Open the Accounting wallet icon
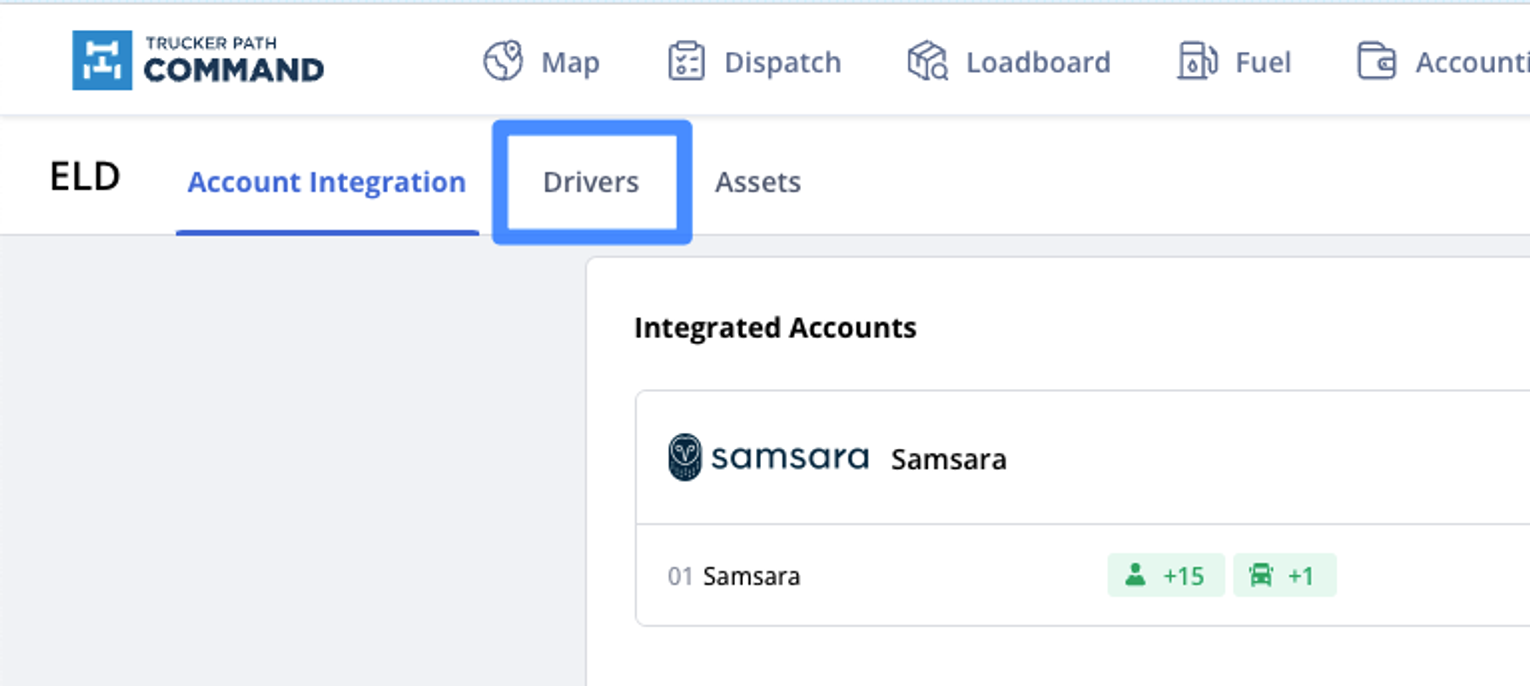 coord(1376,61)
